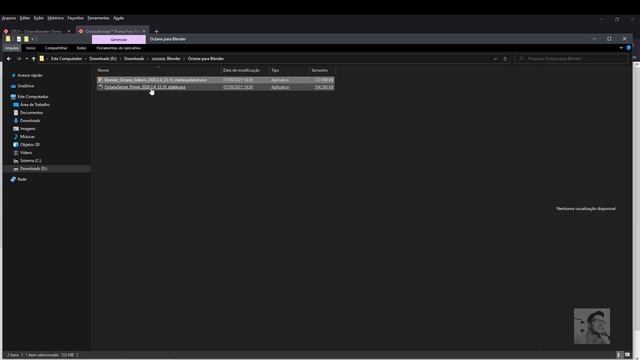Viewport: 640px width, 360px height.
Task: Click the Pesquisar Octane para Blender search box
Action: [571, 59]
